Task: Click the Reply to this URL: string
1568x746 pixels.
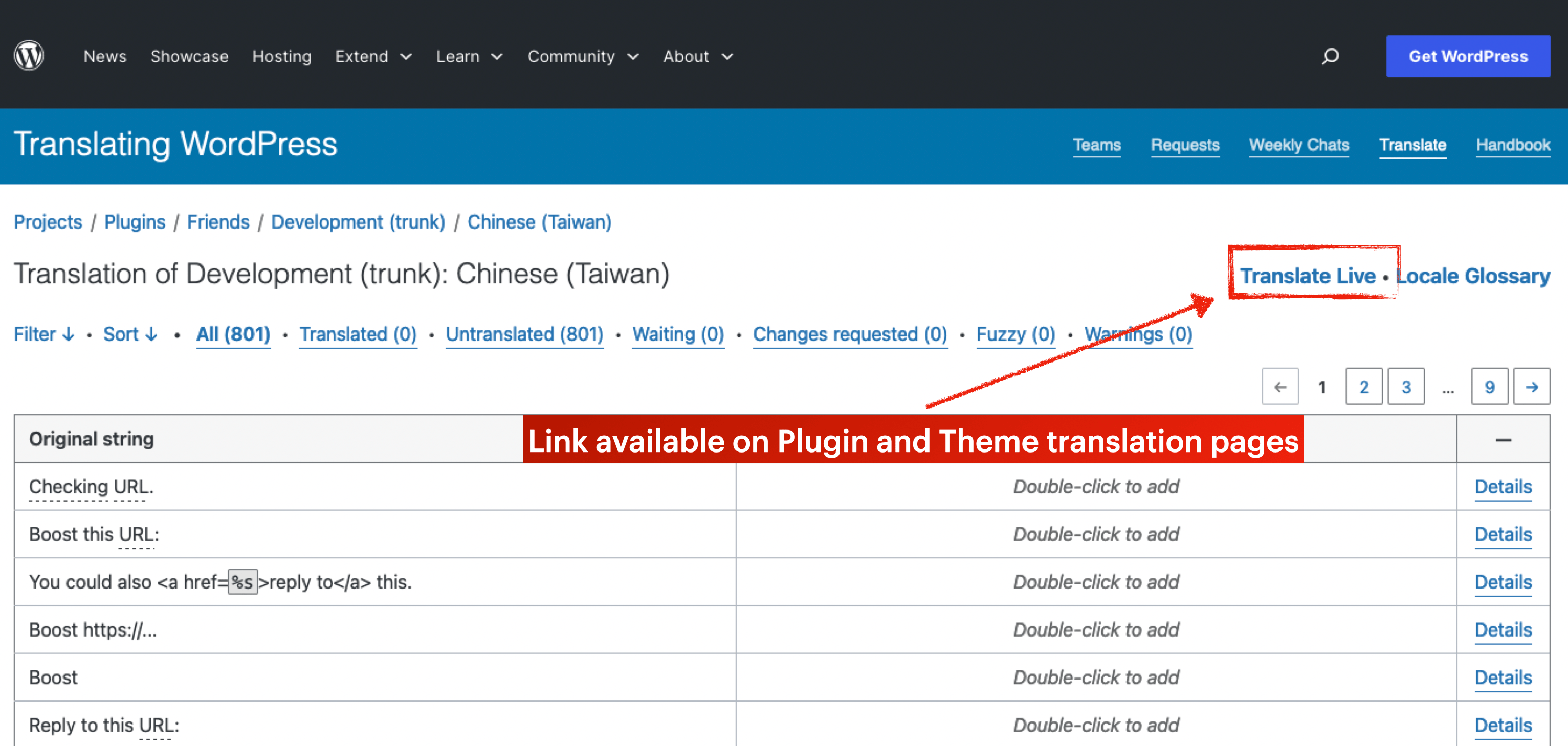Action: click(x=104, y=726)
